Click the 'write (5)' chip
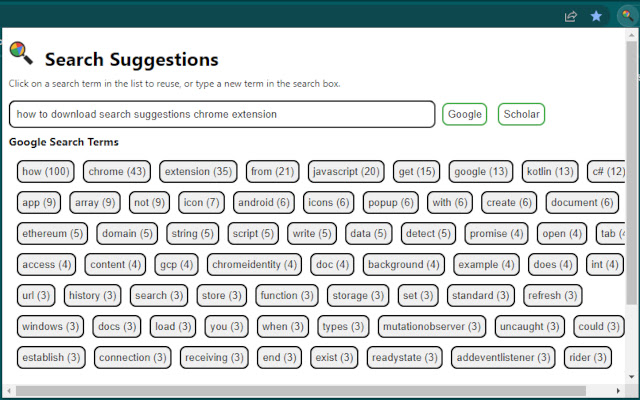Screen dimensions: 640x400 pyautogui.click(x=312, y=233)
